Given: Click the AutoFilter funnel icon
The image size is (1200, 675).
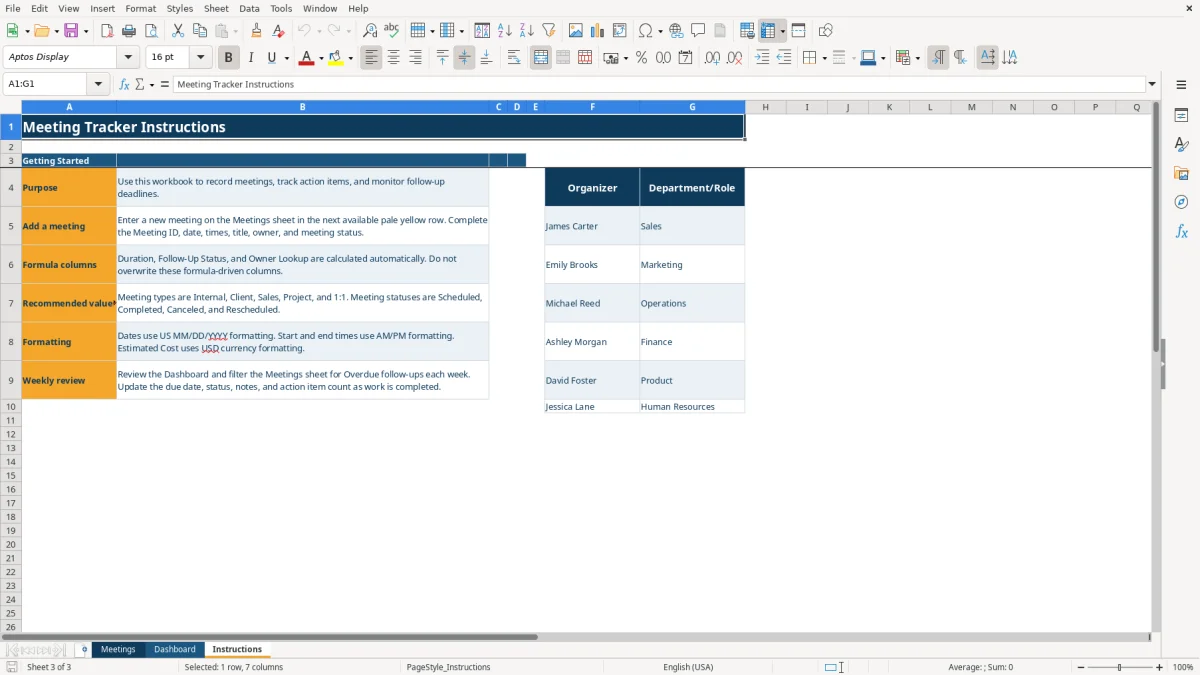Looking at the screenshot, I should 549,31.
